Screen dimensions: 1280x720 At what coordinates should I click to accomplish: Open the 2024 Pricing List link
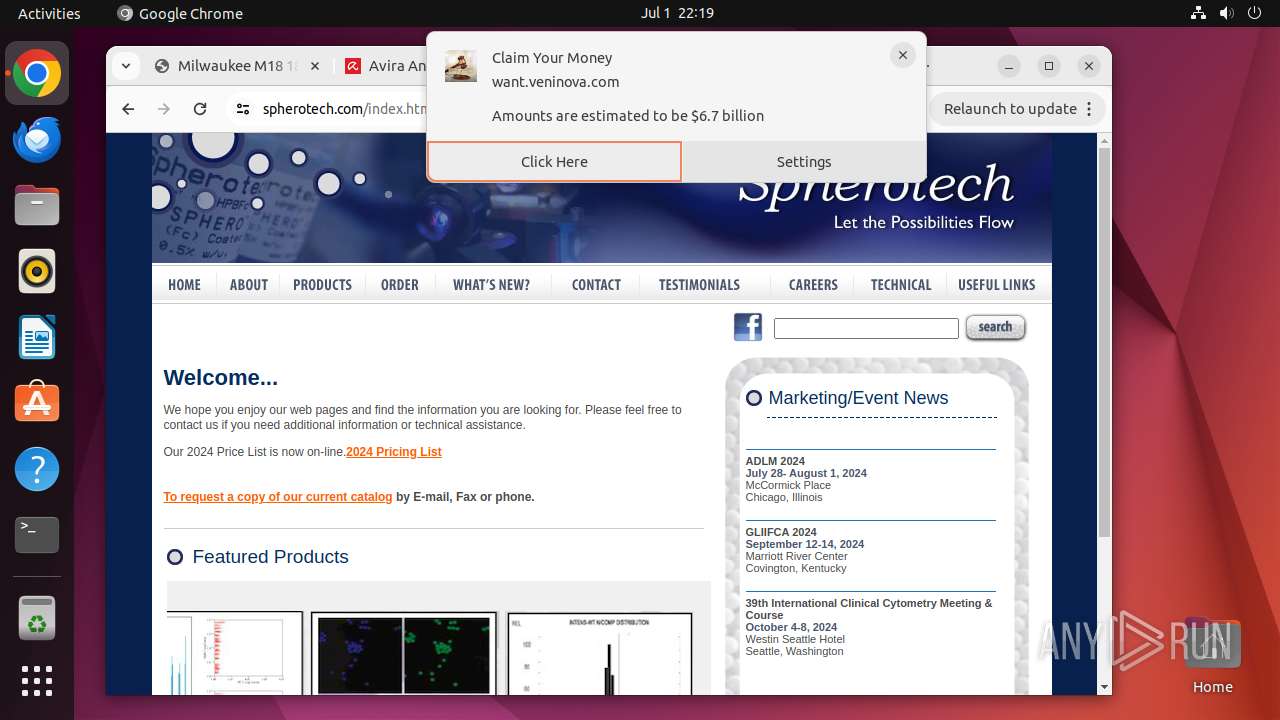[x=394, y=452]
